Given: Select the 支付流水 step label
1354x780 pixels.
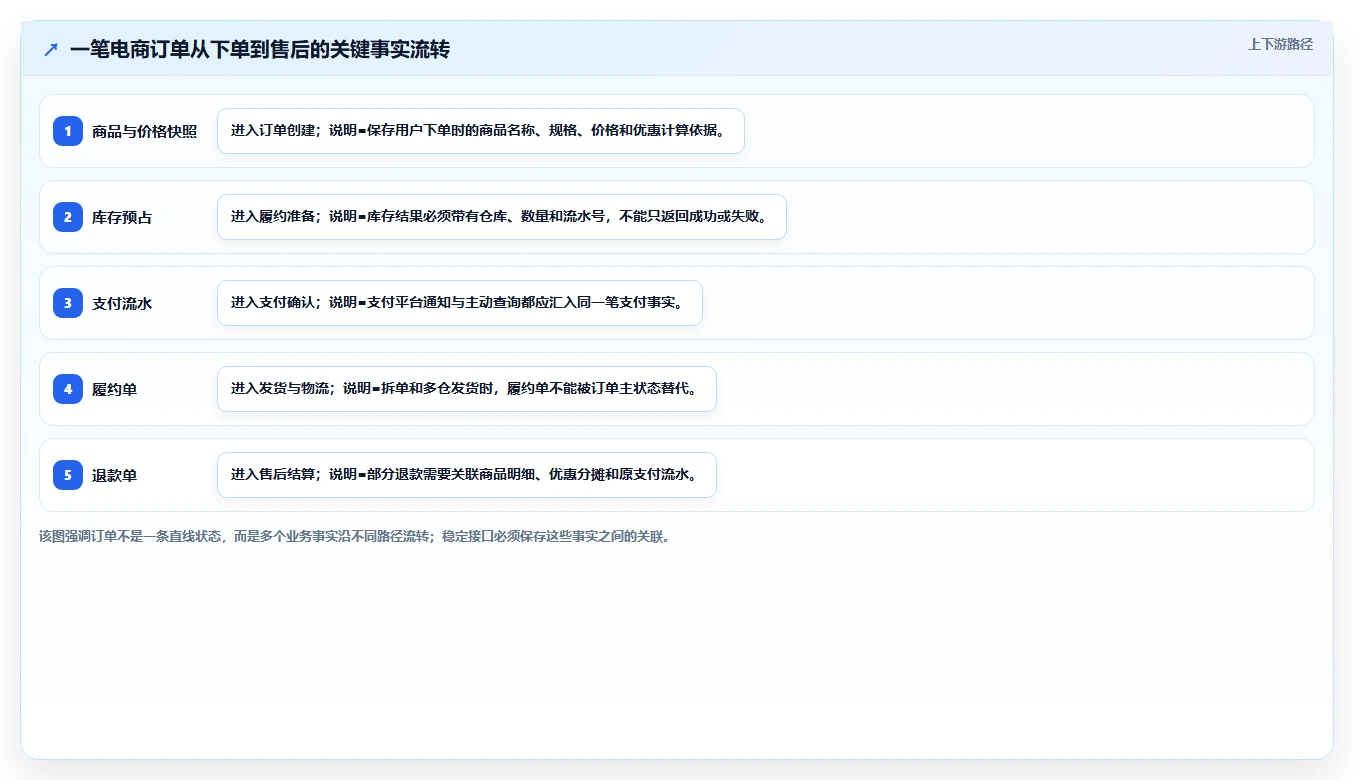Looking at the screenshot, I should 122,303.
